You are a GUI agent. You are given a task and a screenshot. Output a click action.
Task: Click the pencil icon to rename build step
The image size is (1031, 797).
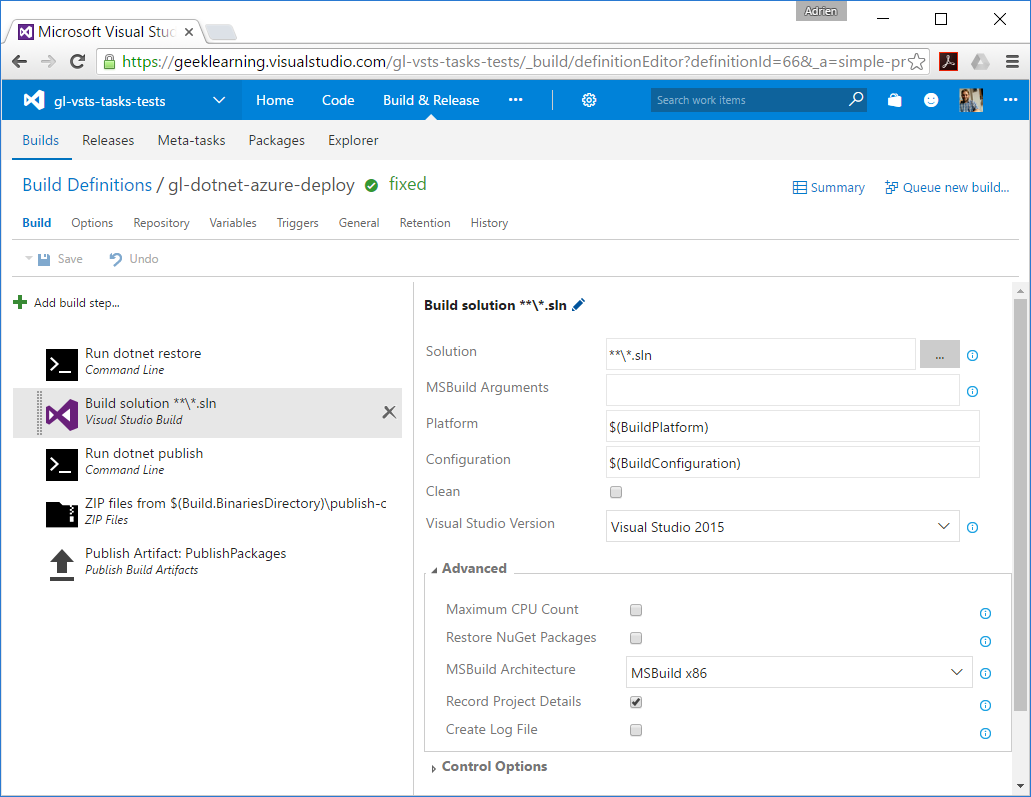tap(579, 304)
